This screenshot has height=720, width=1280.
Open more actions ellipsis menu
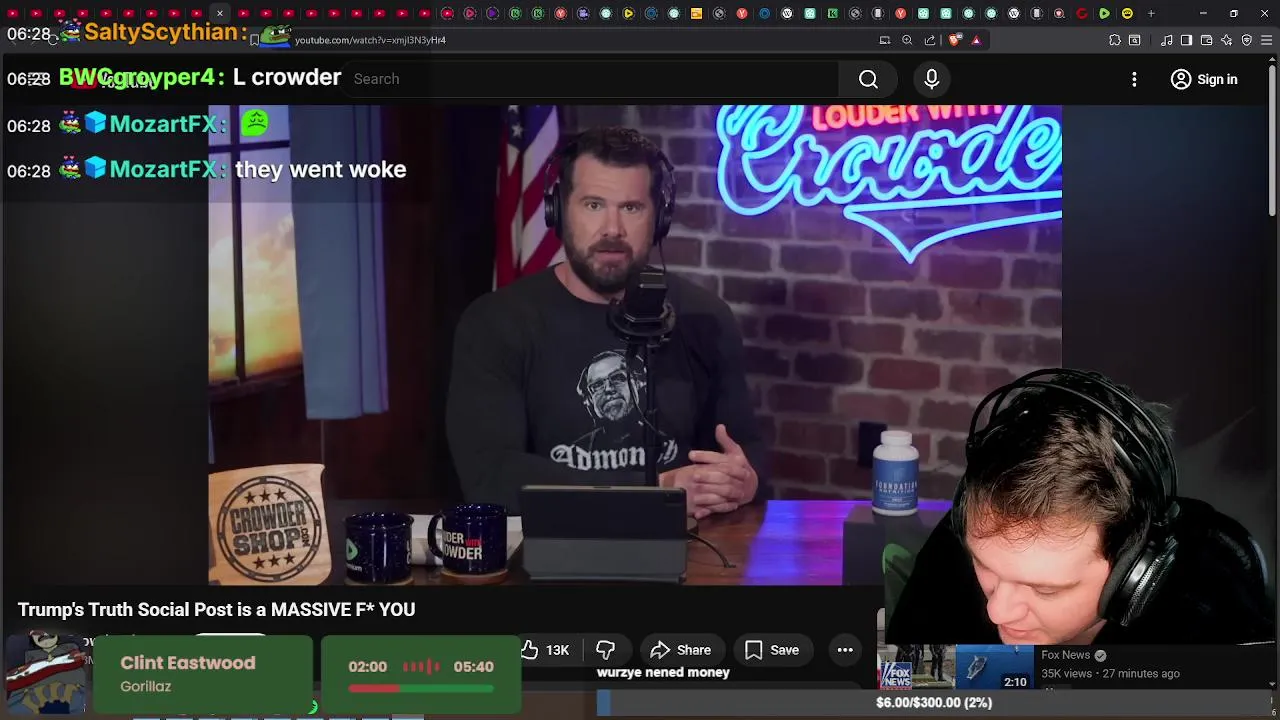pos(845,650)
